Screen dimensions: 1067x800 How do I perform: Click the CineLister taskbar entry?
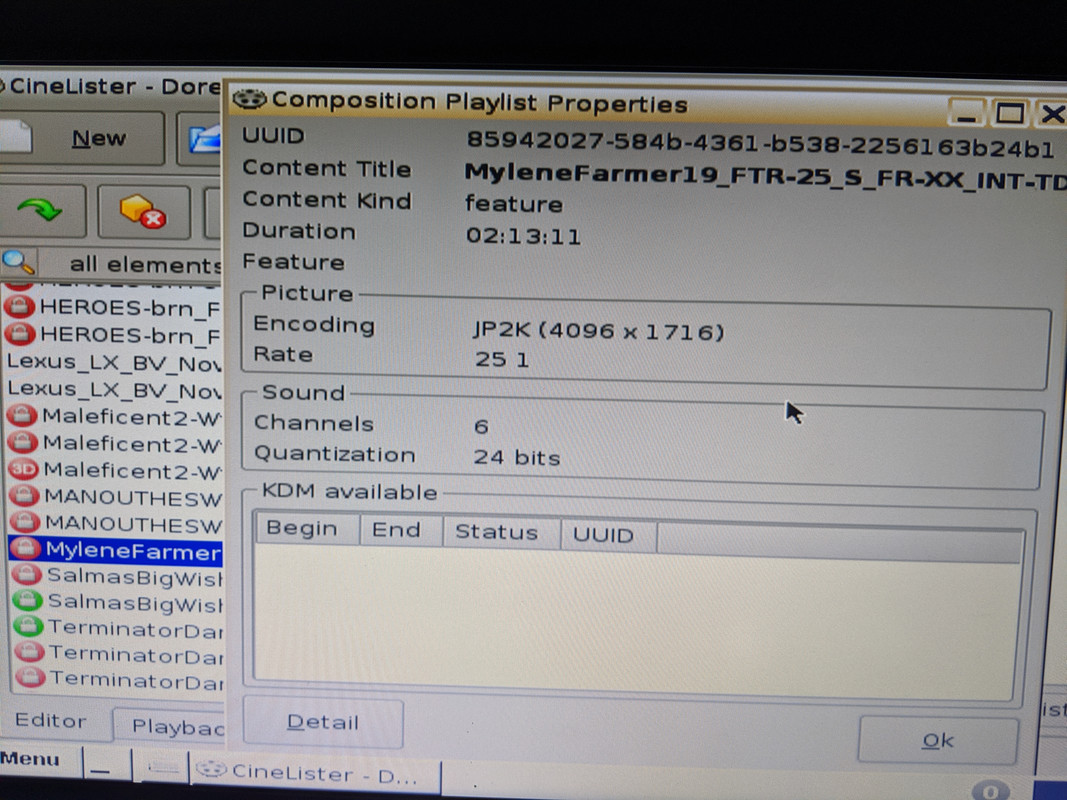point(315,773)
